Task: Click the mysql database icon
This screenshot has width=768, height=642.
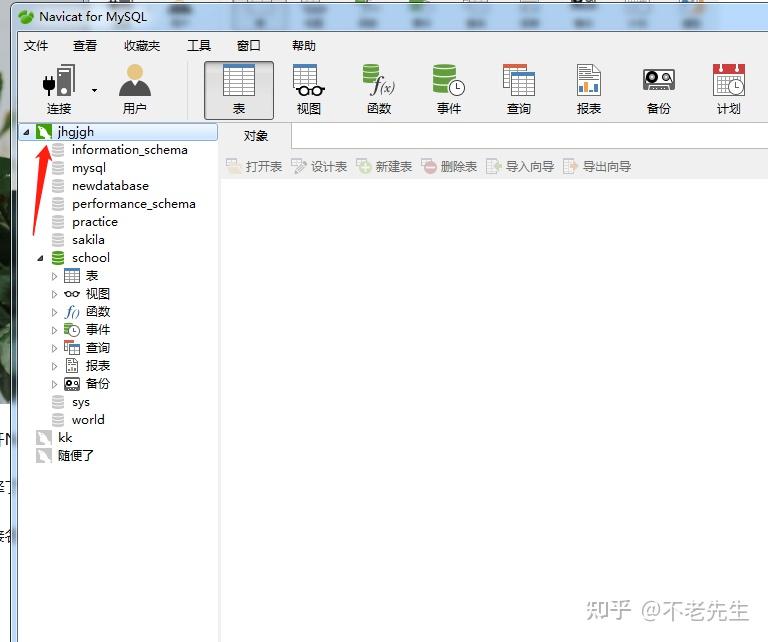Action: [58, 168]
